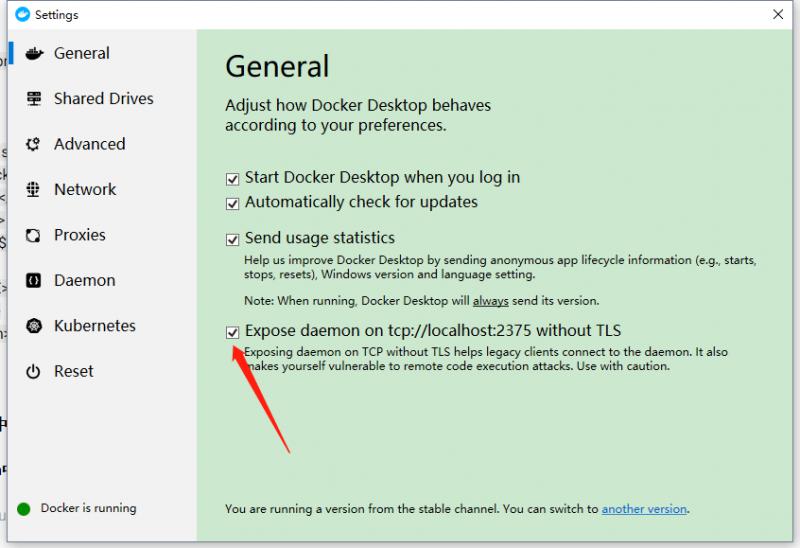
Task: Click the Daemon braces icon
Action: click(33, 281)
